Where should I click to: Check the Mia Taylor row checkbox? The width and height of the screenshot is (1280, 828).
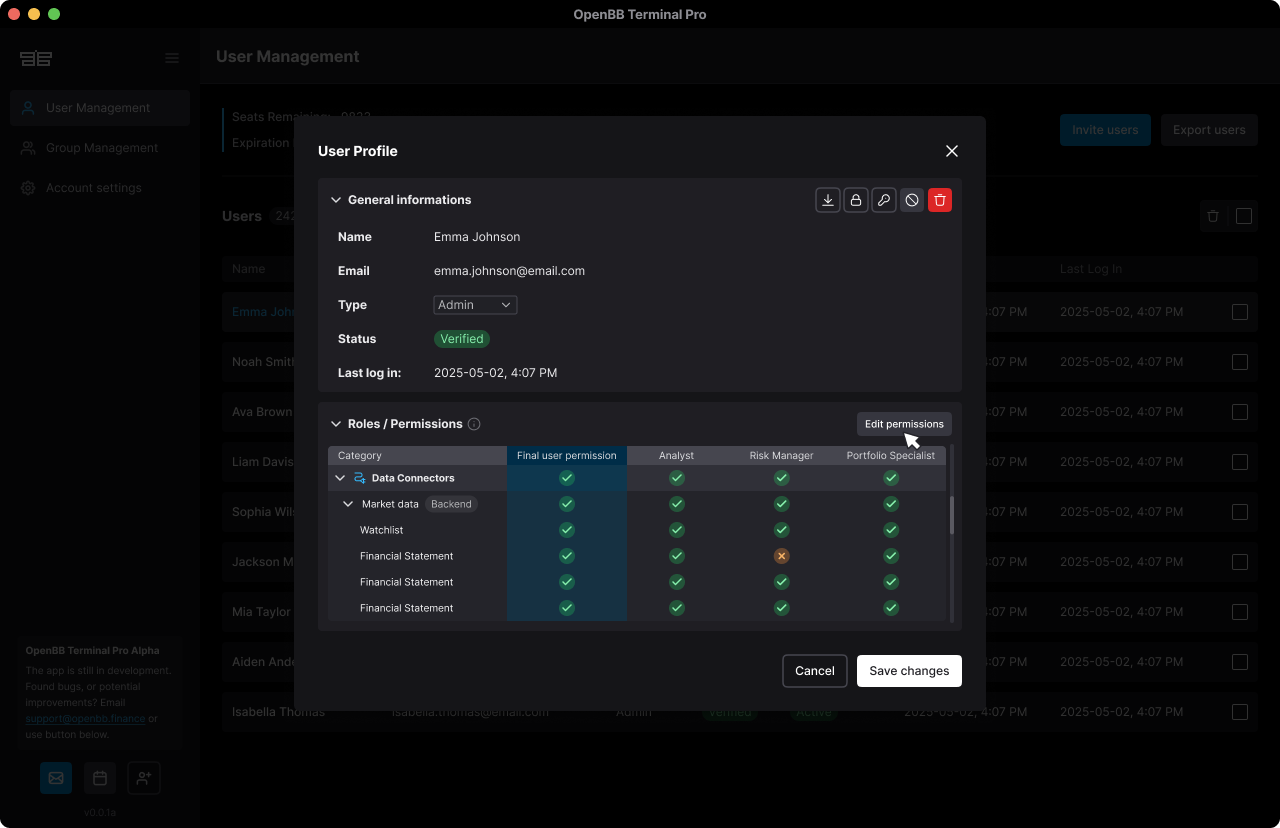click(x=1240, y=612)
